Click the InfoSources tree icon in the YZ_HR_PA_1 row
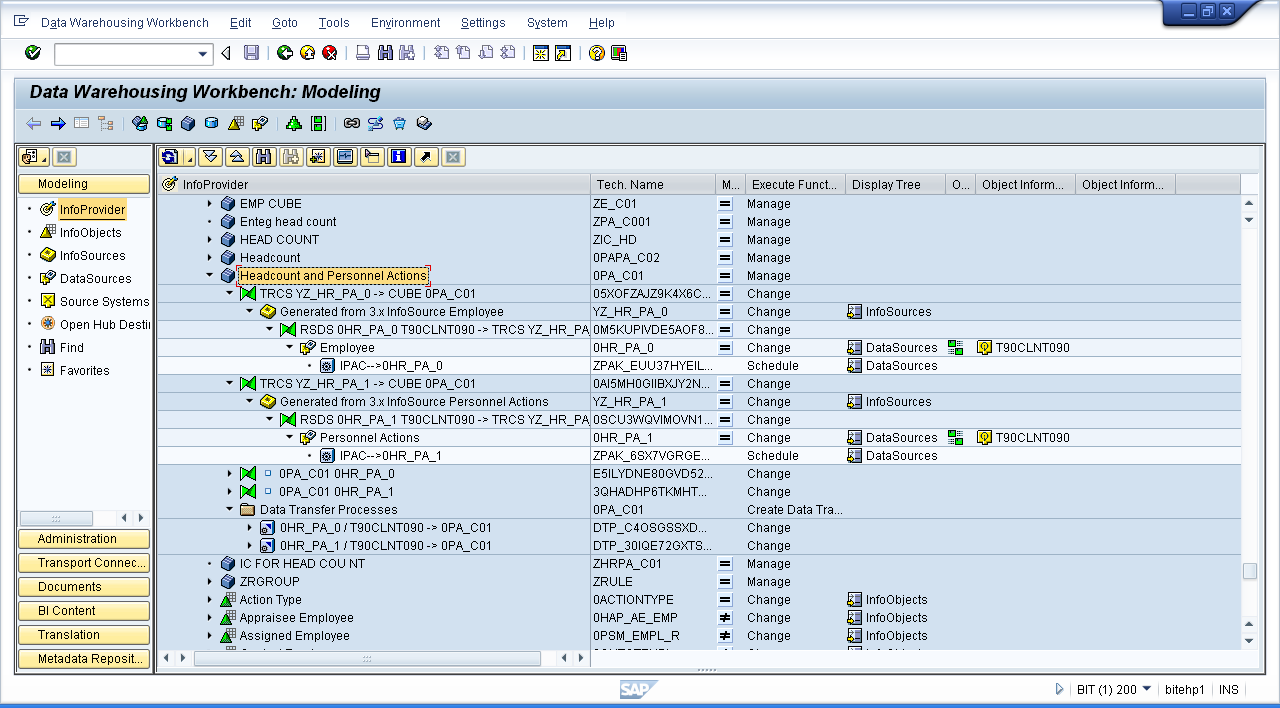The height and width of the screenshot is (708, 1280). (854, 401)
